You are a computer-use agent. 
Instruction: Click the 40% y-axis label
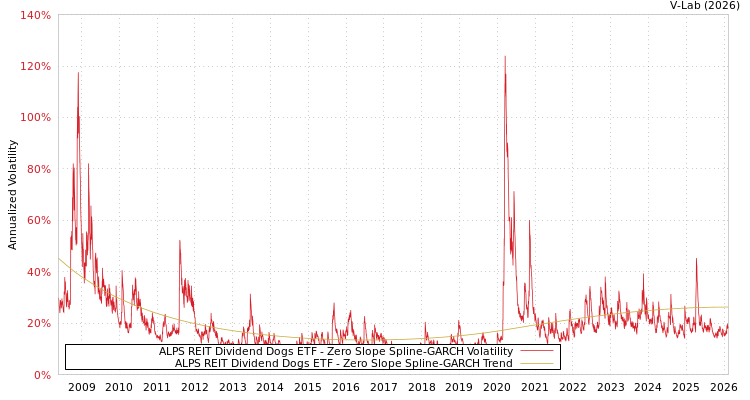[38, 272]
